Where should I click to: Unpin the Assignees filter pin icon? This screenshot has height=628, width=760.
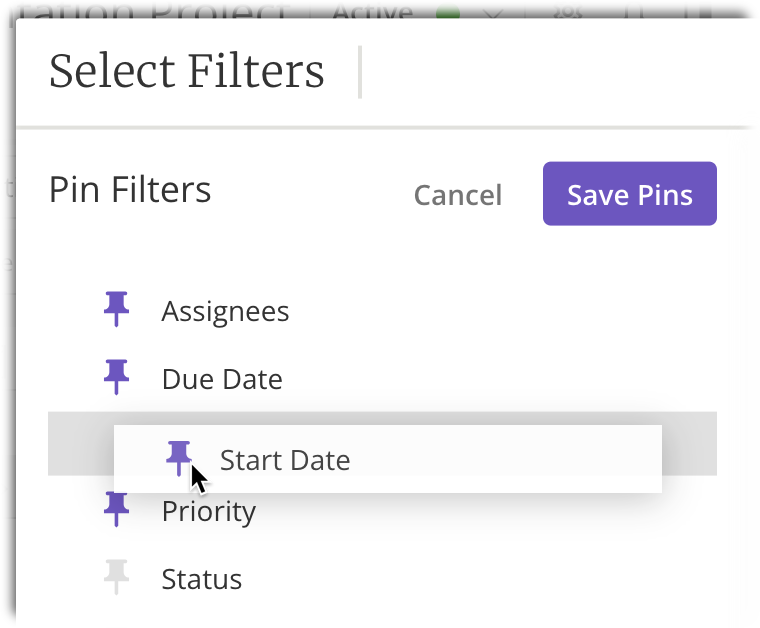(x=116, y=309)
